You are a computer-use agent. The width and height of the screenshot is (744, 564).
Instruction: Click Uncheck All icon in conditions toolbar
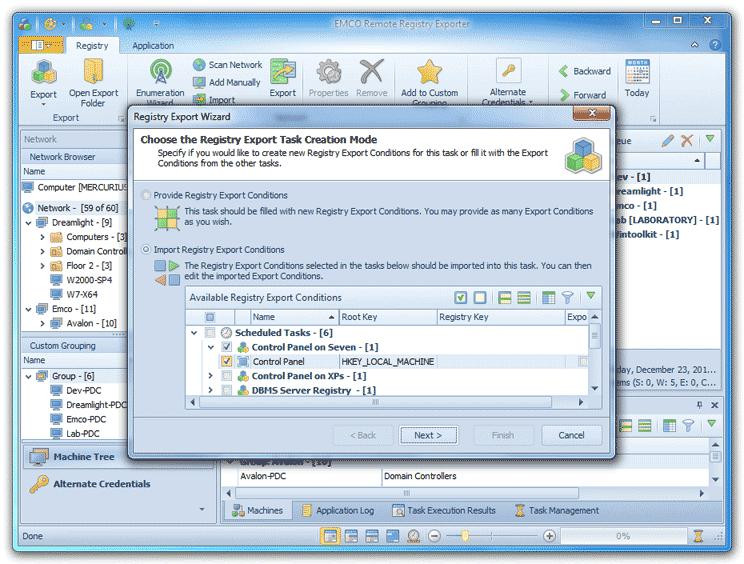tap(480, 298)
